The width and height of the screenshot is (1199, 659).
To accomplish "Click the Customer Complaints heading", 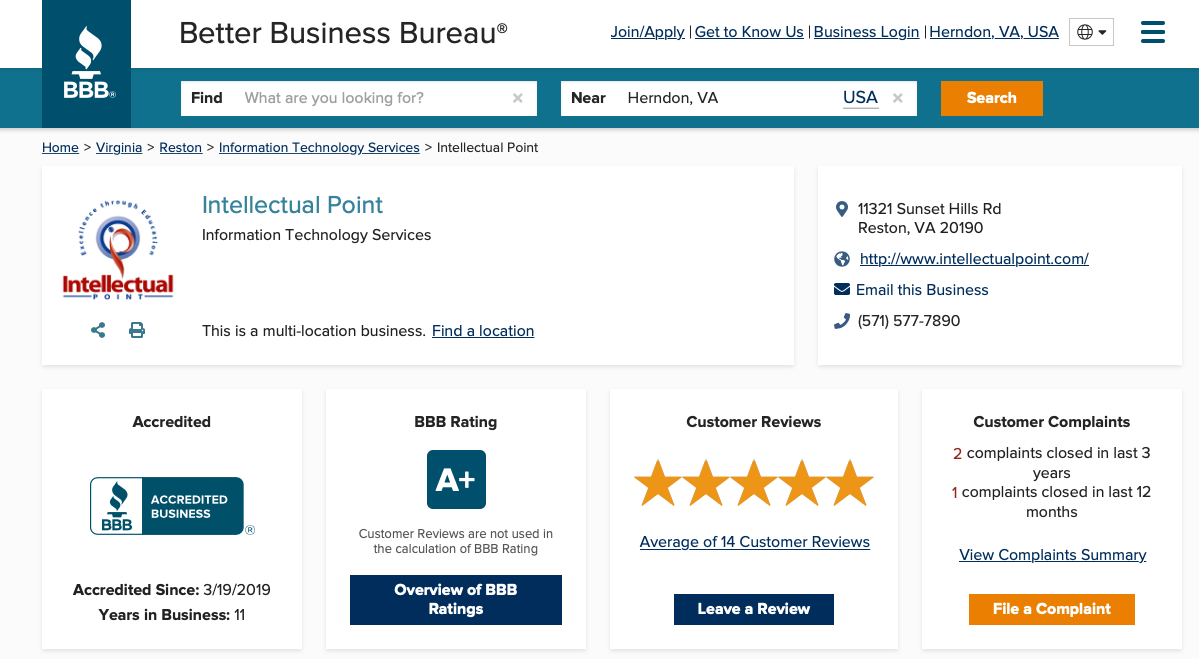I will click(1051, 422).
